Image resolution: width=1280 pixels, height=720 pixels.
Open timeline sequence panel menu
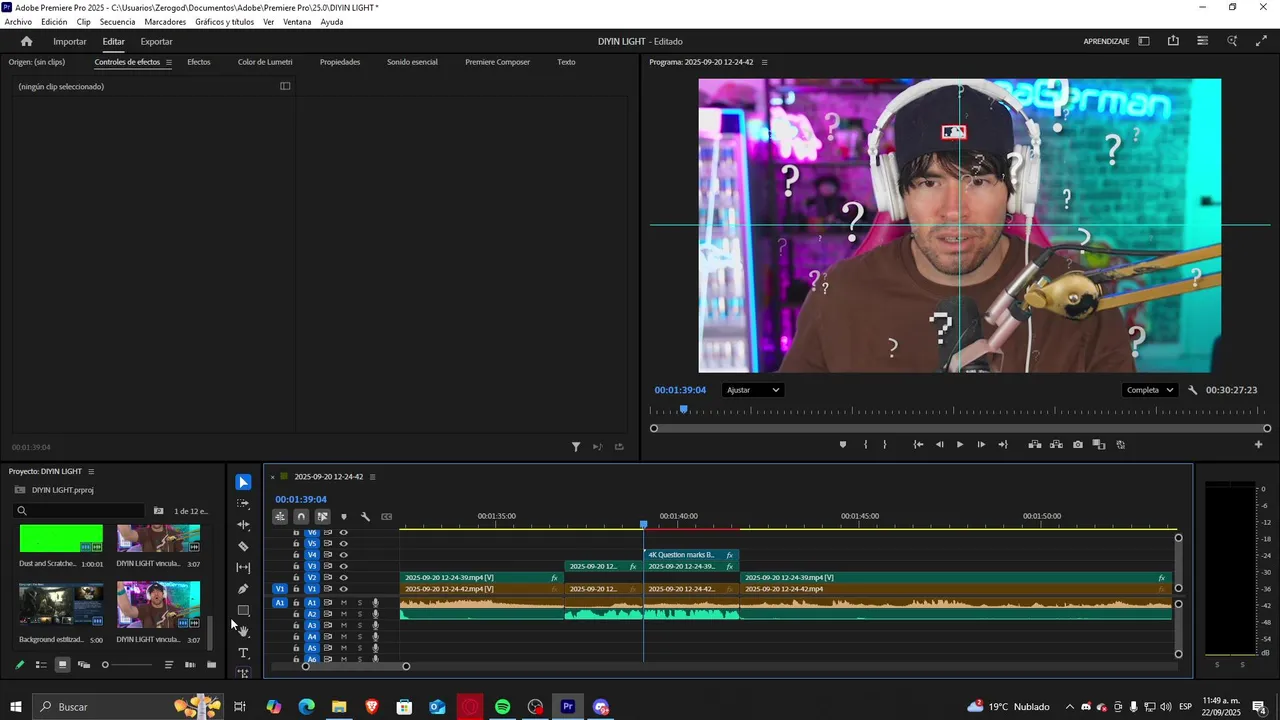(372, 477)
